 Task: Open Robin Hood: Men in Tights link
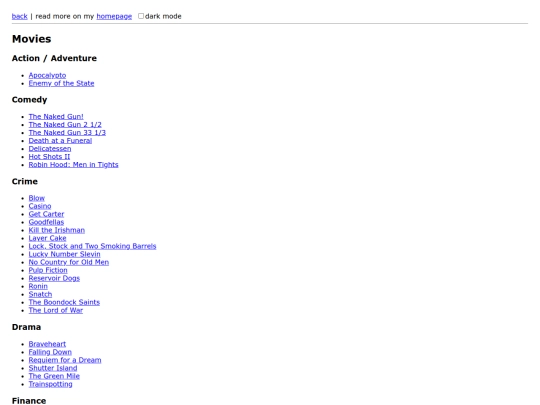point(73,165)
